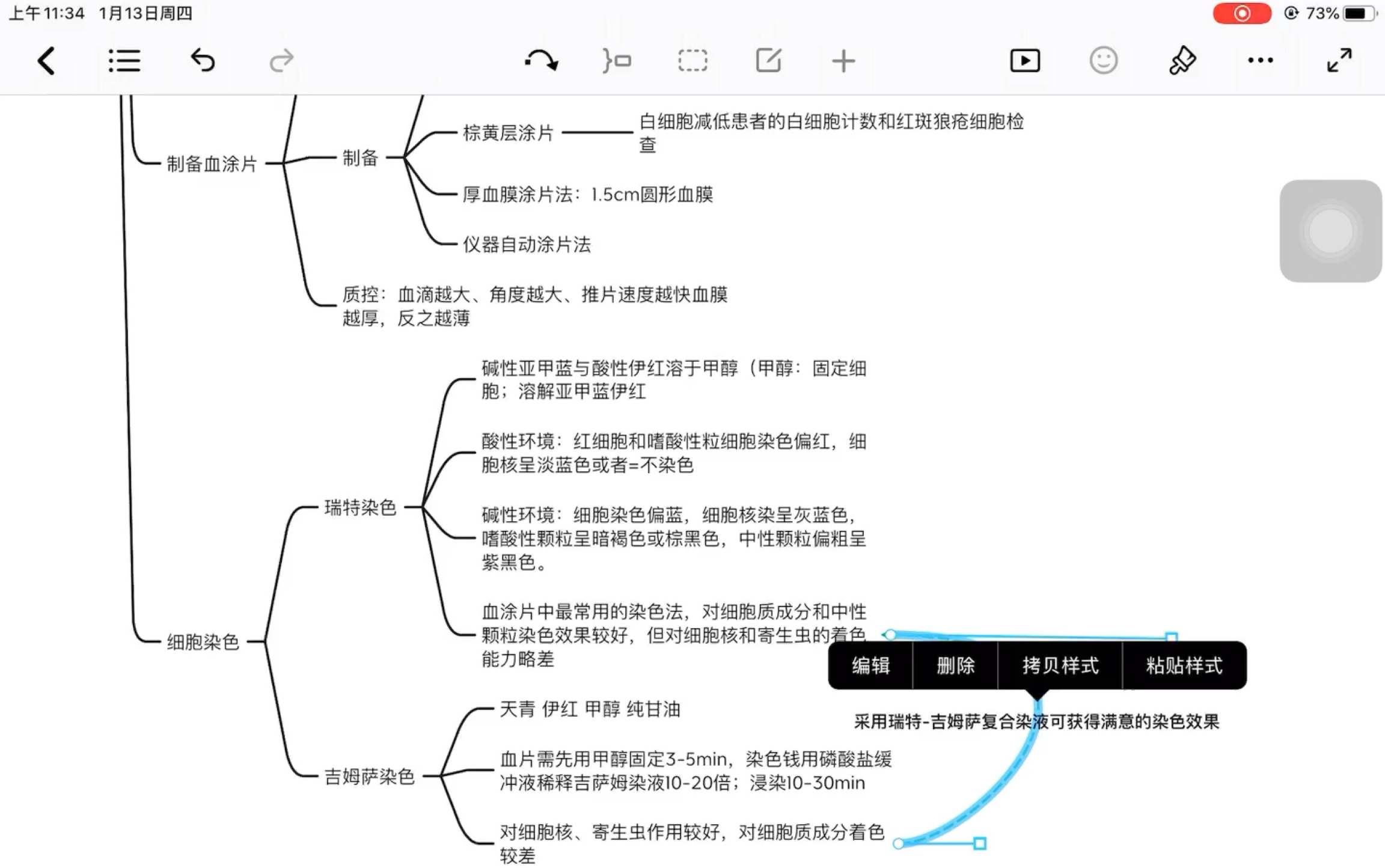Tap the back arrow icon

click(x=46, y=61)
